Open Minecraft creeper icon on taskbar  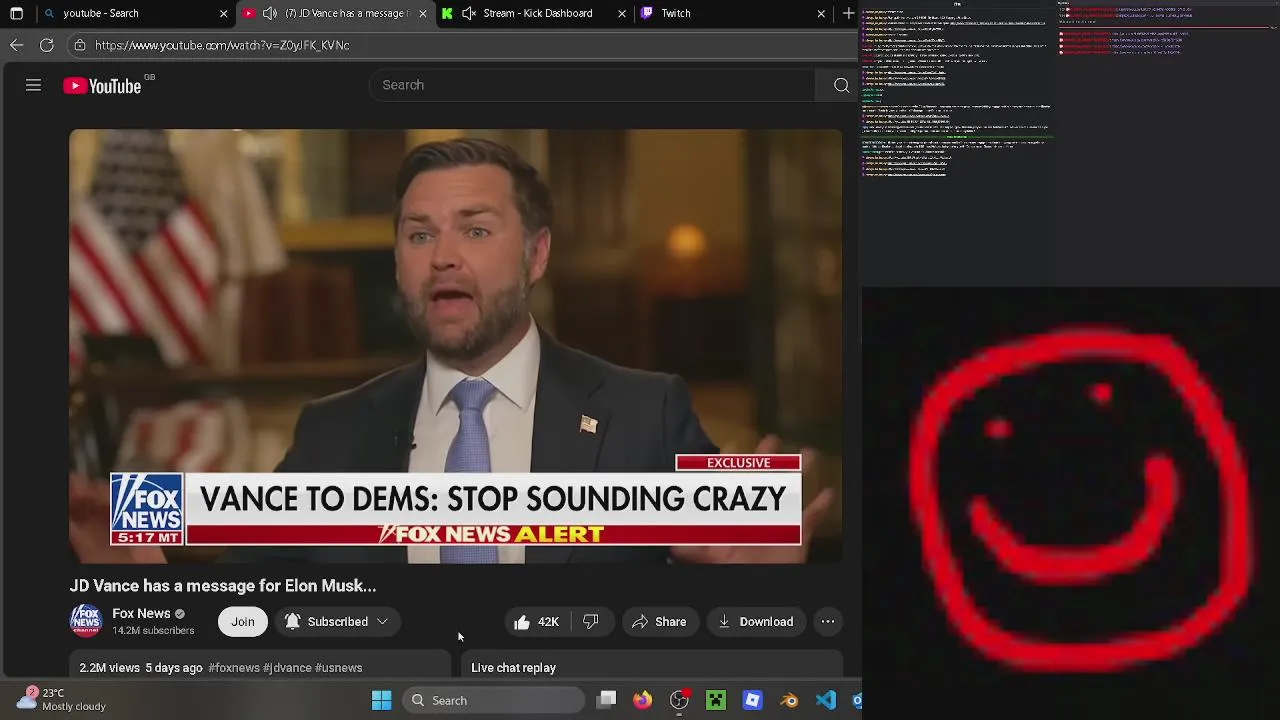pos(716,700)
